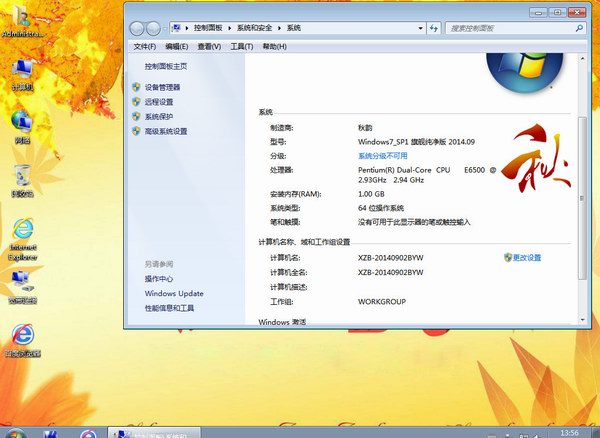Screen dimensions: 600x438
Task: Click the computer icon in the address bar
Action: [176, 28]
